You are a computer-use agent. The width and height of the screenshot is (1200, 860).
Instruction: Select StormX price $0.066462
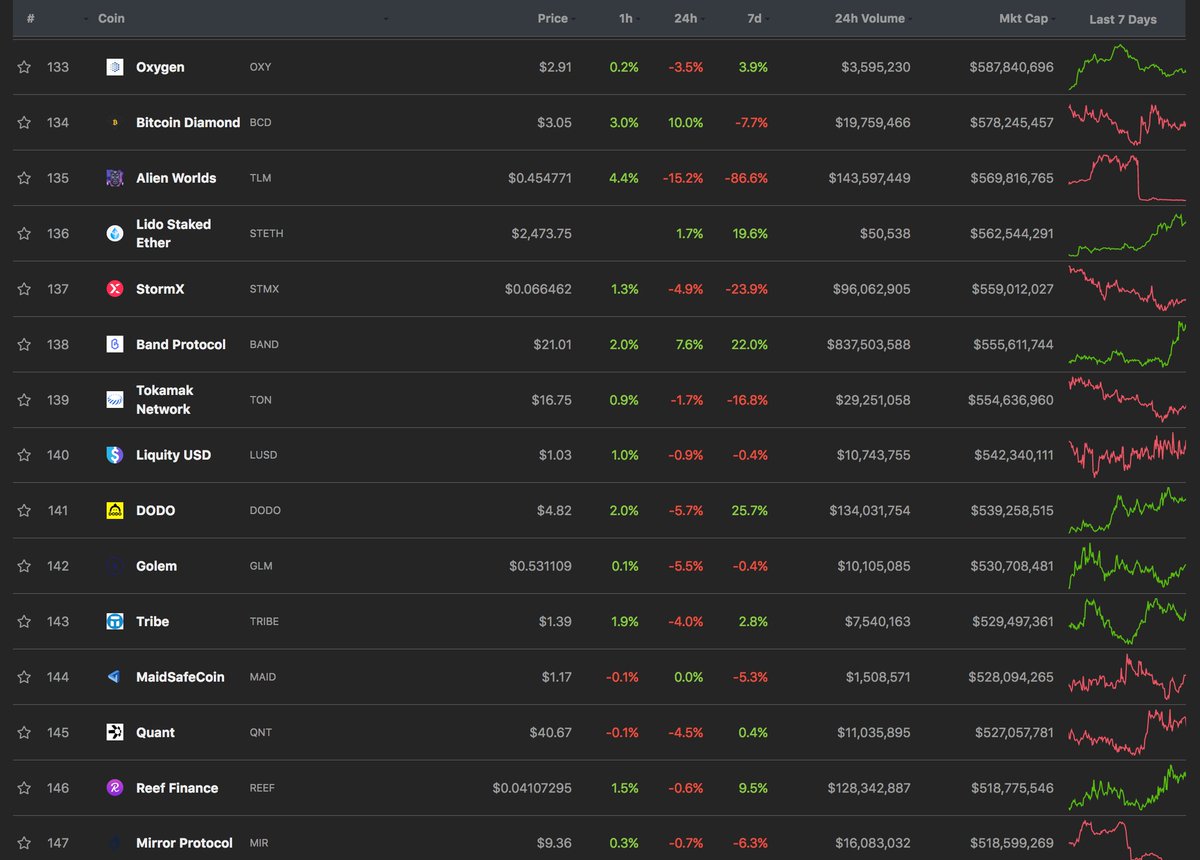540,289
